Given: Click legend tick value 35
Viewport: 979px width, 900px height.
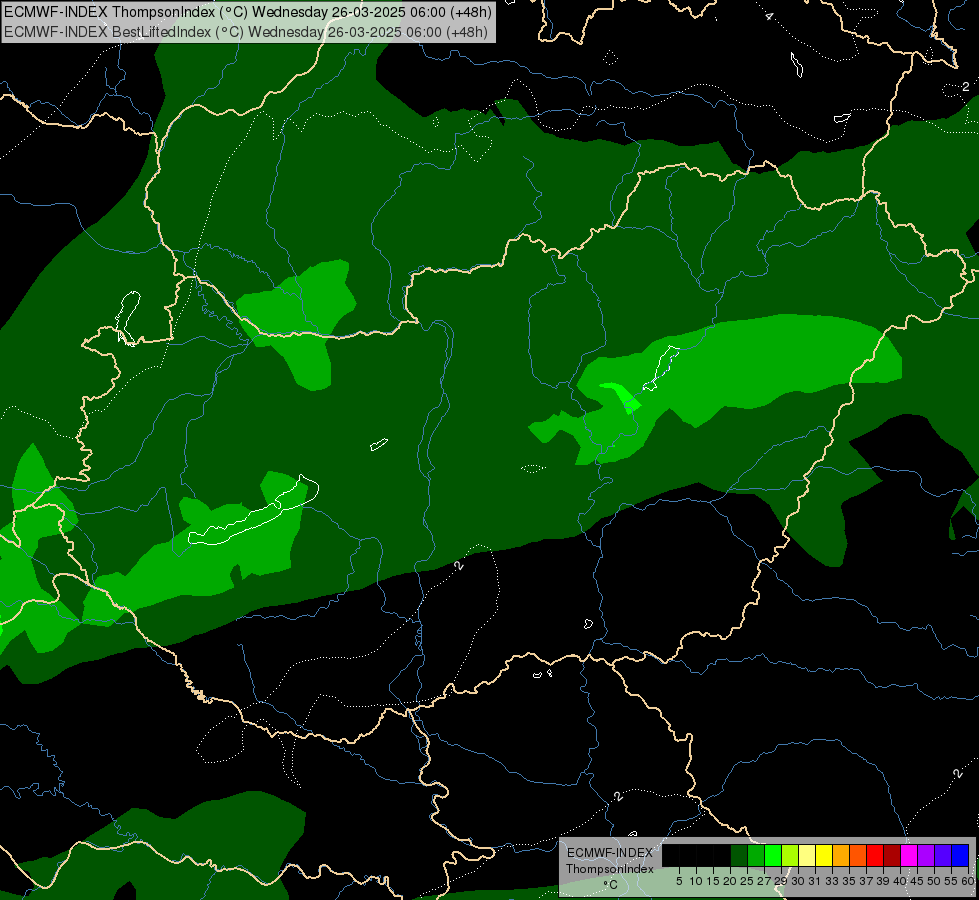Looking at the screenshot, I should coord(849,881).
